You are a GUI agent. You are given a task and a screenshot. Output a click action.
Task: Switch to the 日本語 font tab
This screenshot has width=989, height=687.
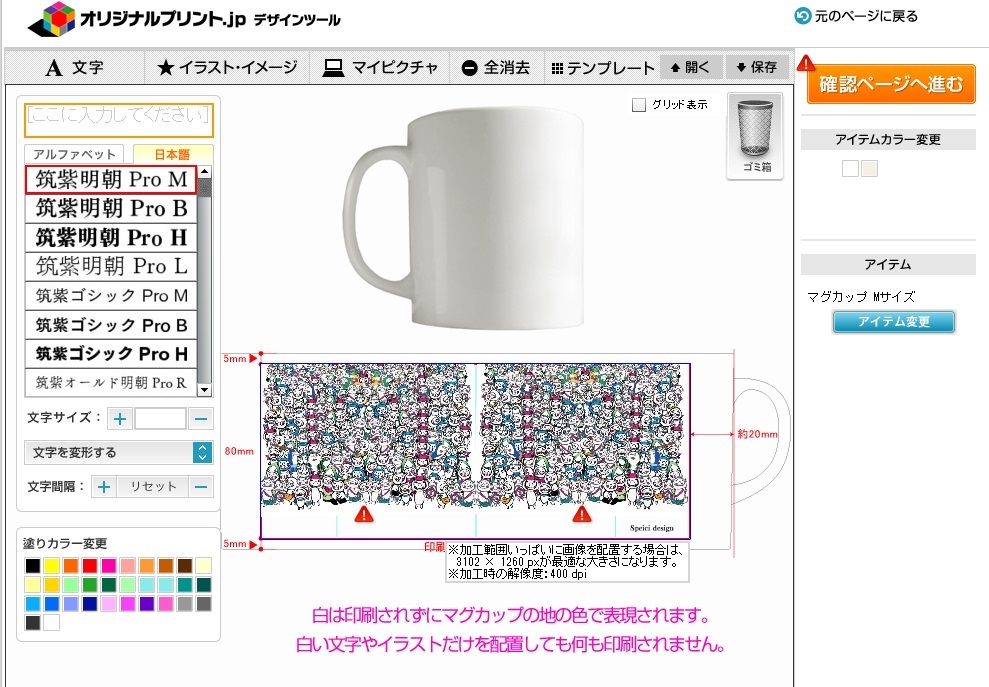172,154
